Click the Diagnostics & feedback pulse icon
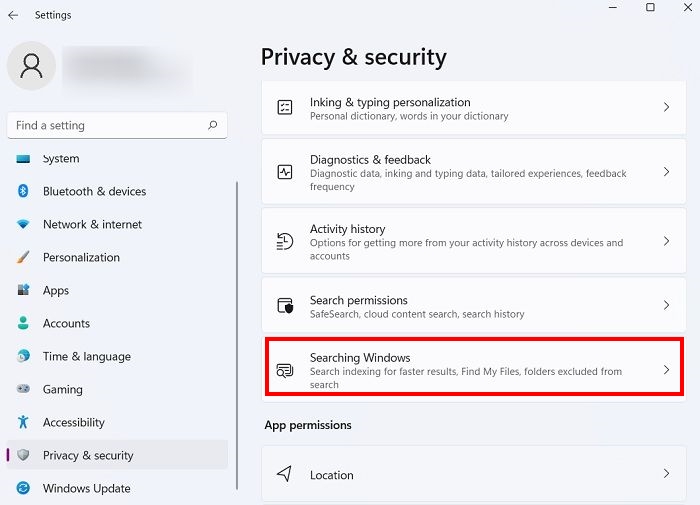The image size is (700, 505). coord(285,172)
